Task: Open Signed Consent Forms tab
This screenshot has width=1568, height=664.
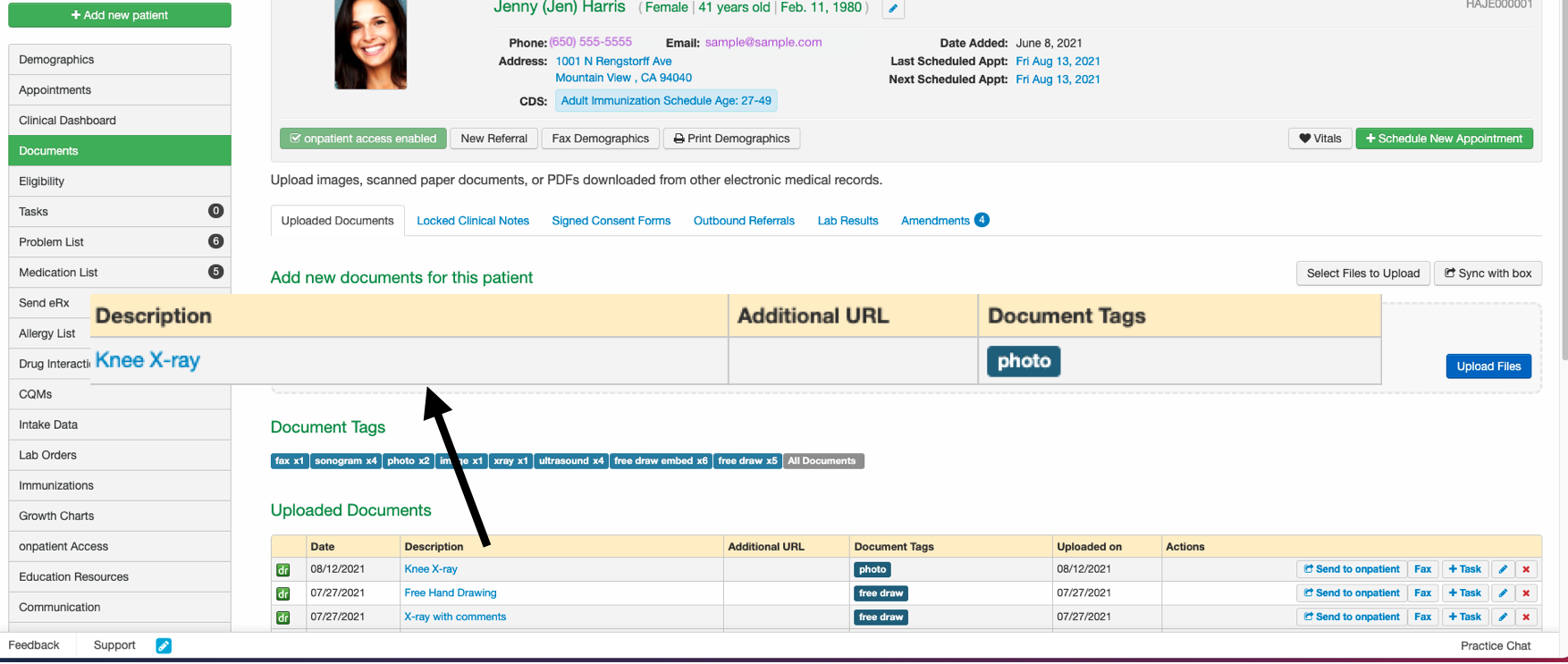Action: click(611, 221)
